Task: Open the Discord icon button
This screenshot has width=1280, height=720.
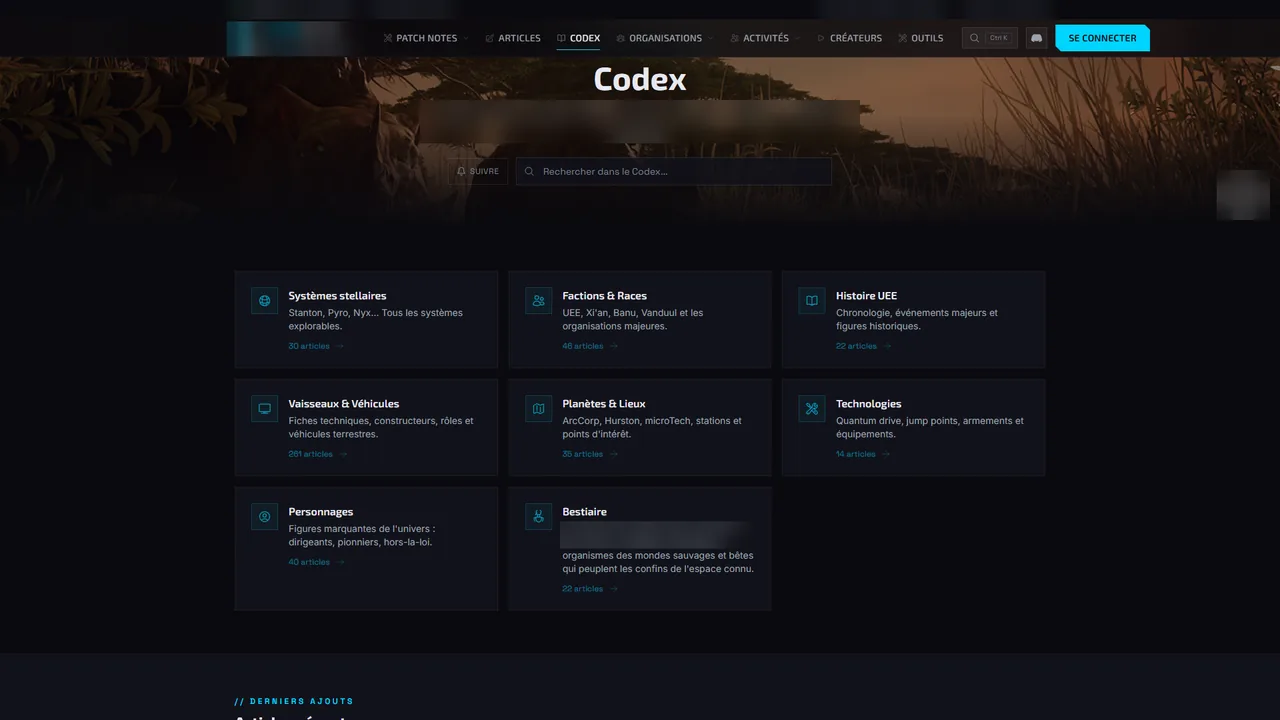Action: coord(1036,38)
